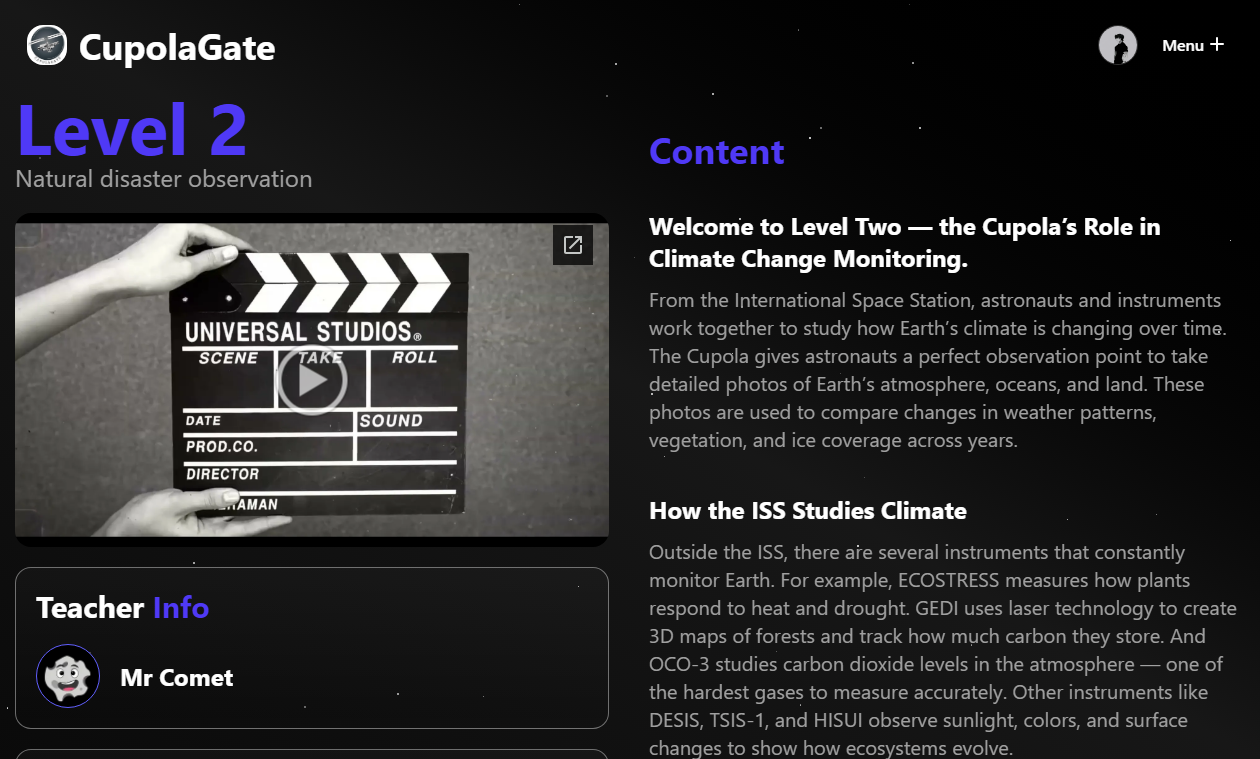The width and height of the screenshot is (1260, 759).
Task: Click the CupolaGate logo icon
Action: click(47, 46)
